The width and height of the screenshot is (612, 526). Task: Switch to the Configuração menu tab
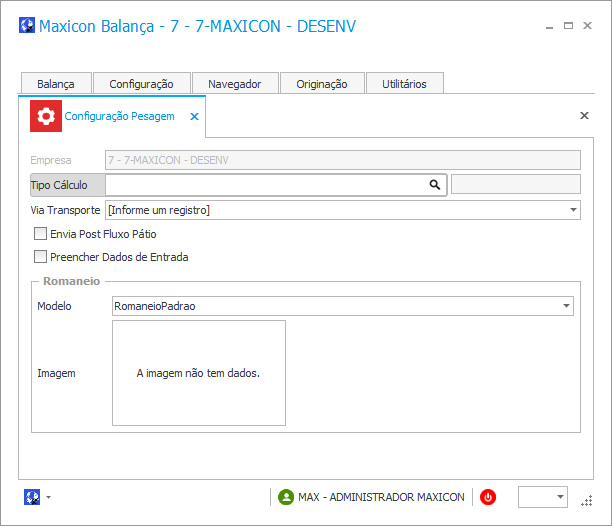142,83
